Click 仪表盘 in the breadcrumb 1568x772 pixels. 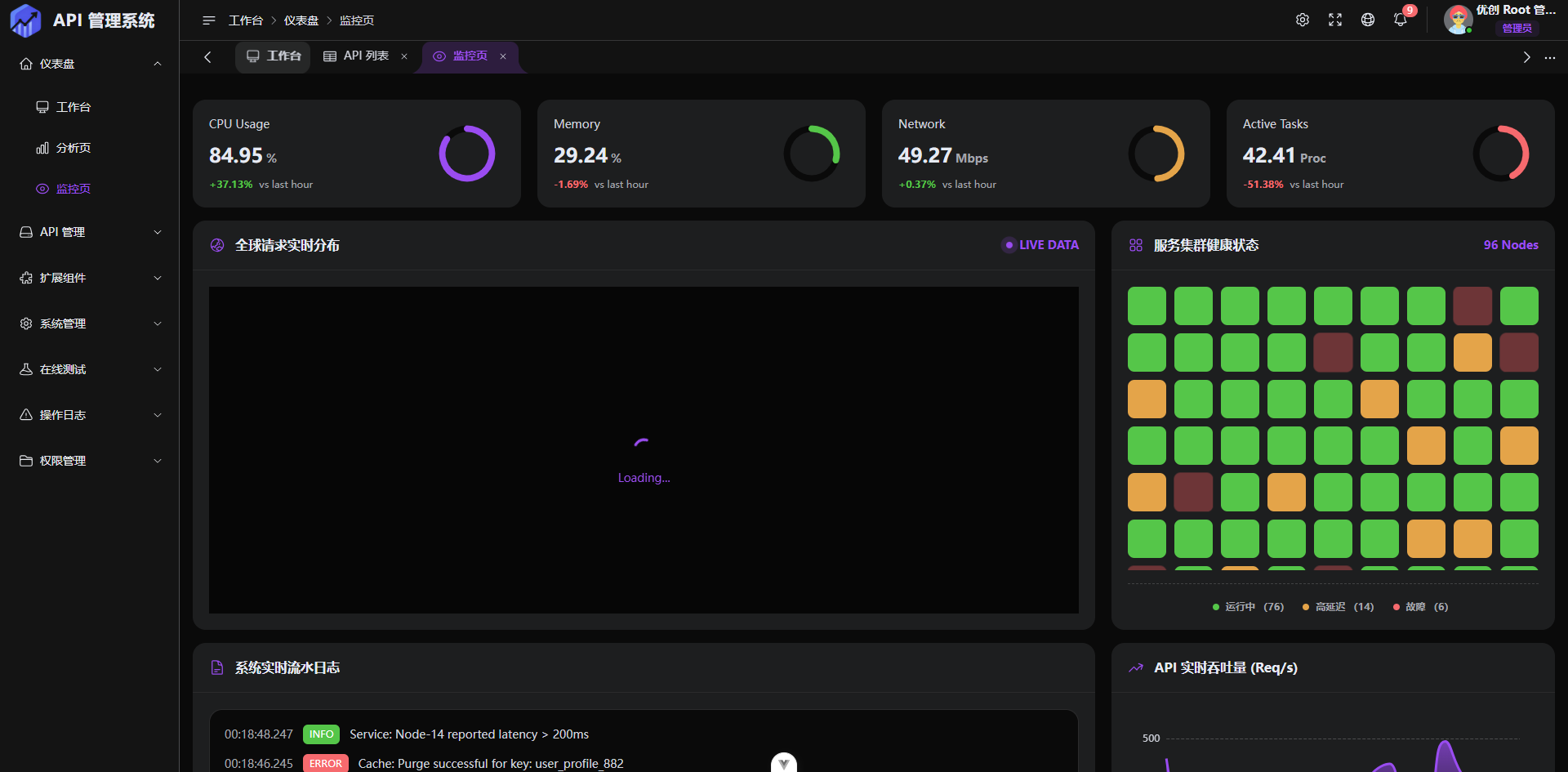301,20
